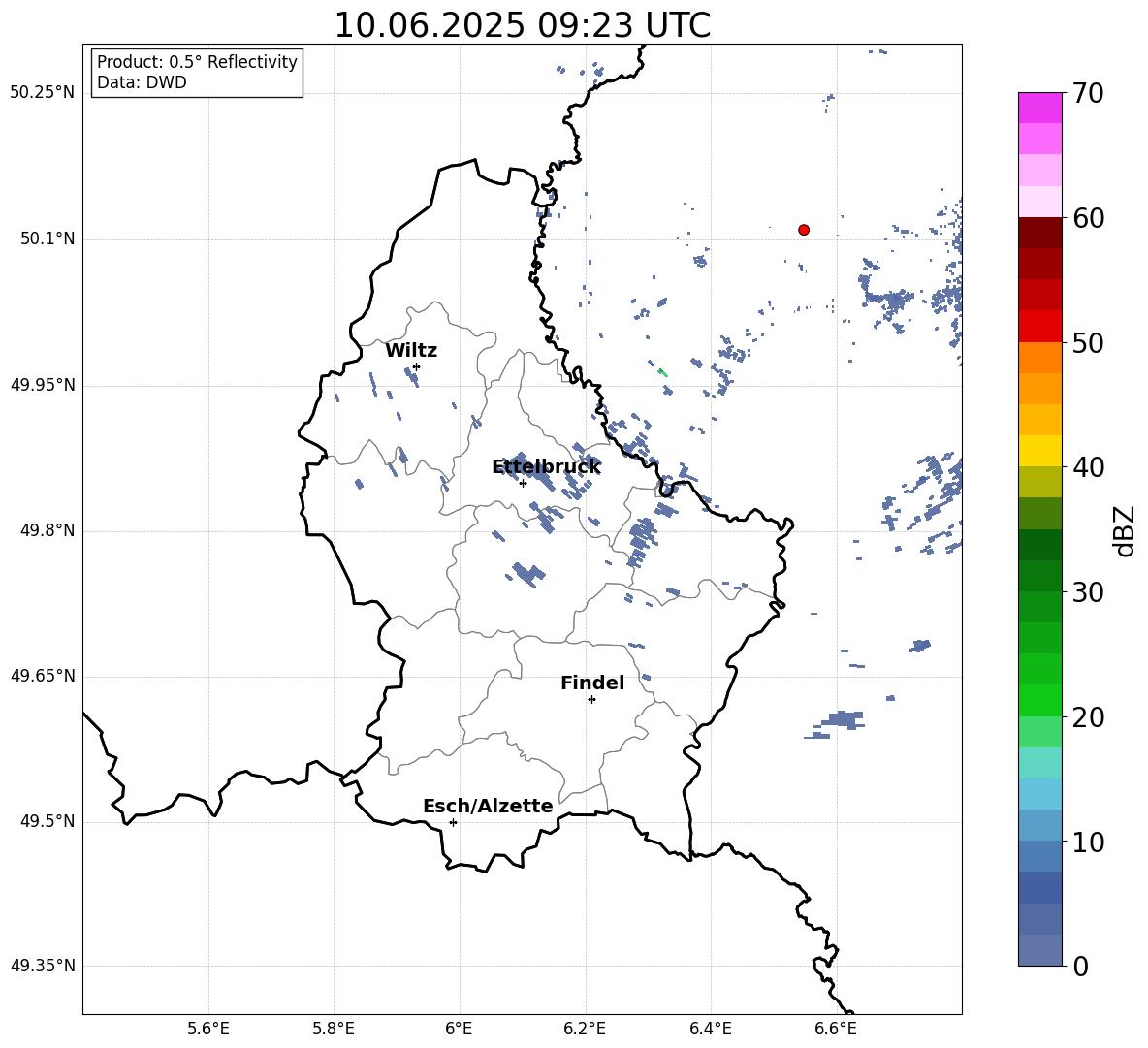This screenshot has width=1148, height=1048.
Task: Click the 20 tick on the colorbar
Action: tap(1088, 717)
